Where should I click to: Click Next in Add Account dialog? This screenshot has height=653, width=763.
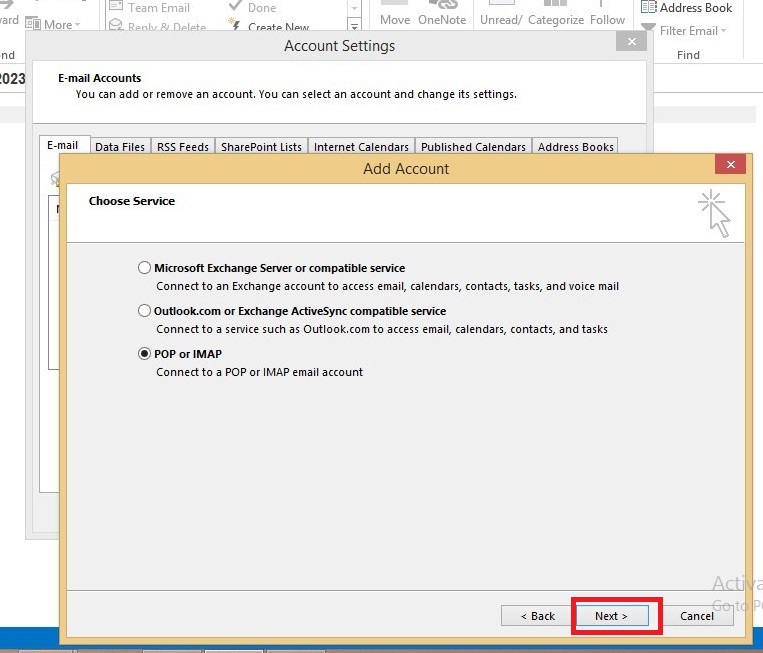click(612, 616)
